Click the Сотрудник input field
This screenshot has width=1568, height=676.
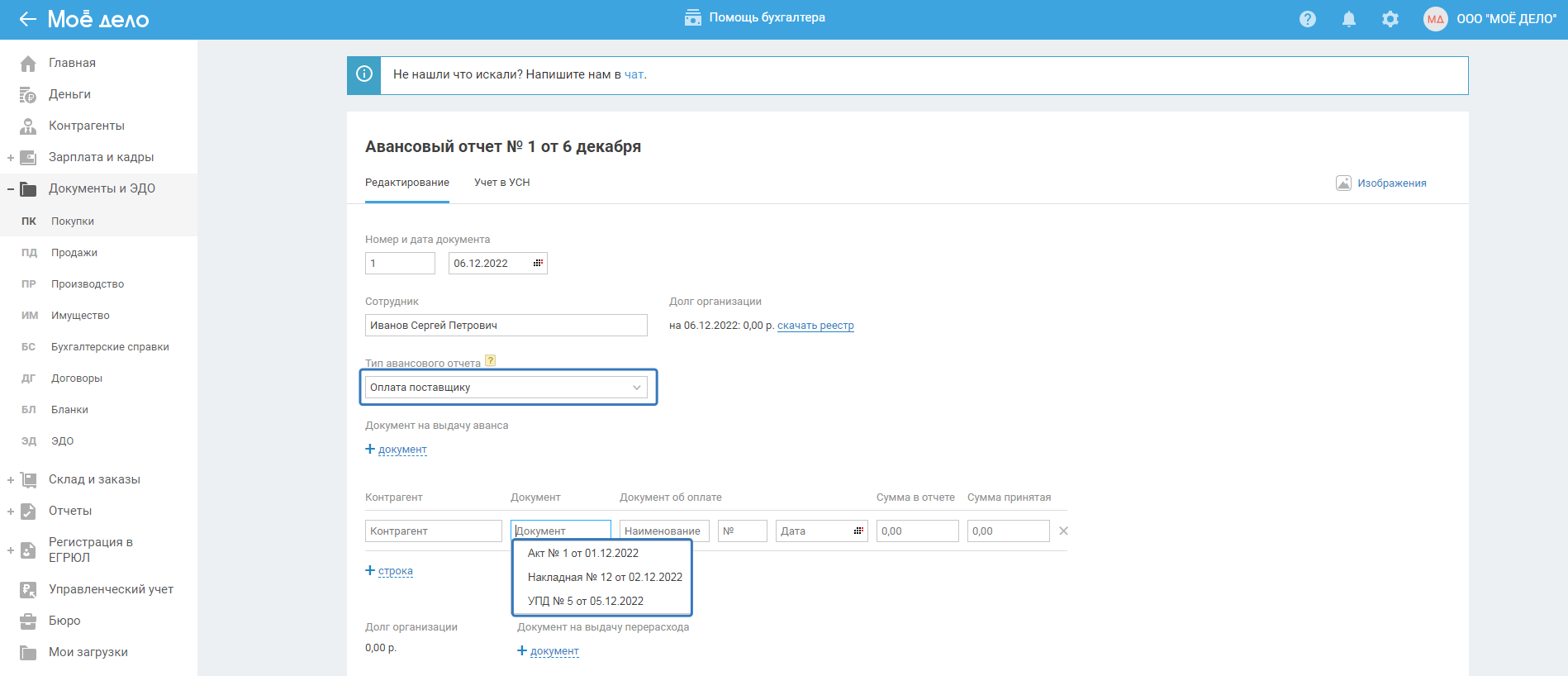click(506, 325)
